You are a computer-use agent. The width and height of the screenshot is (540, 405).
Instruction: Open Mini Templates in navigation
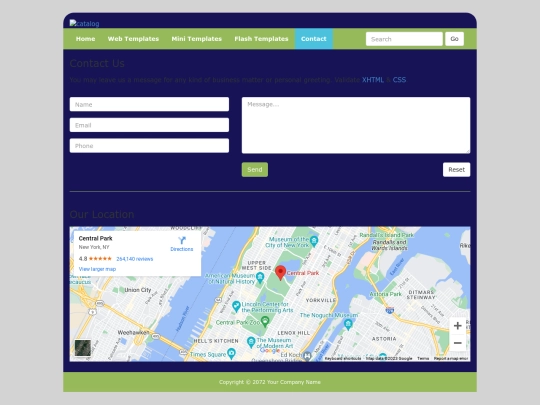[197, 39]
